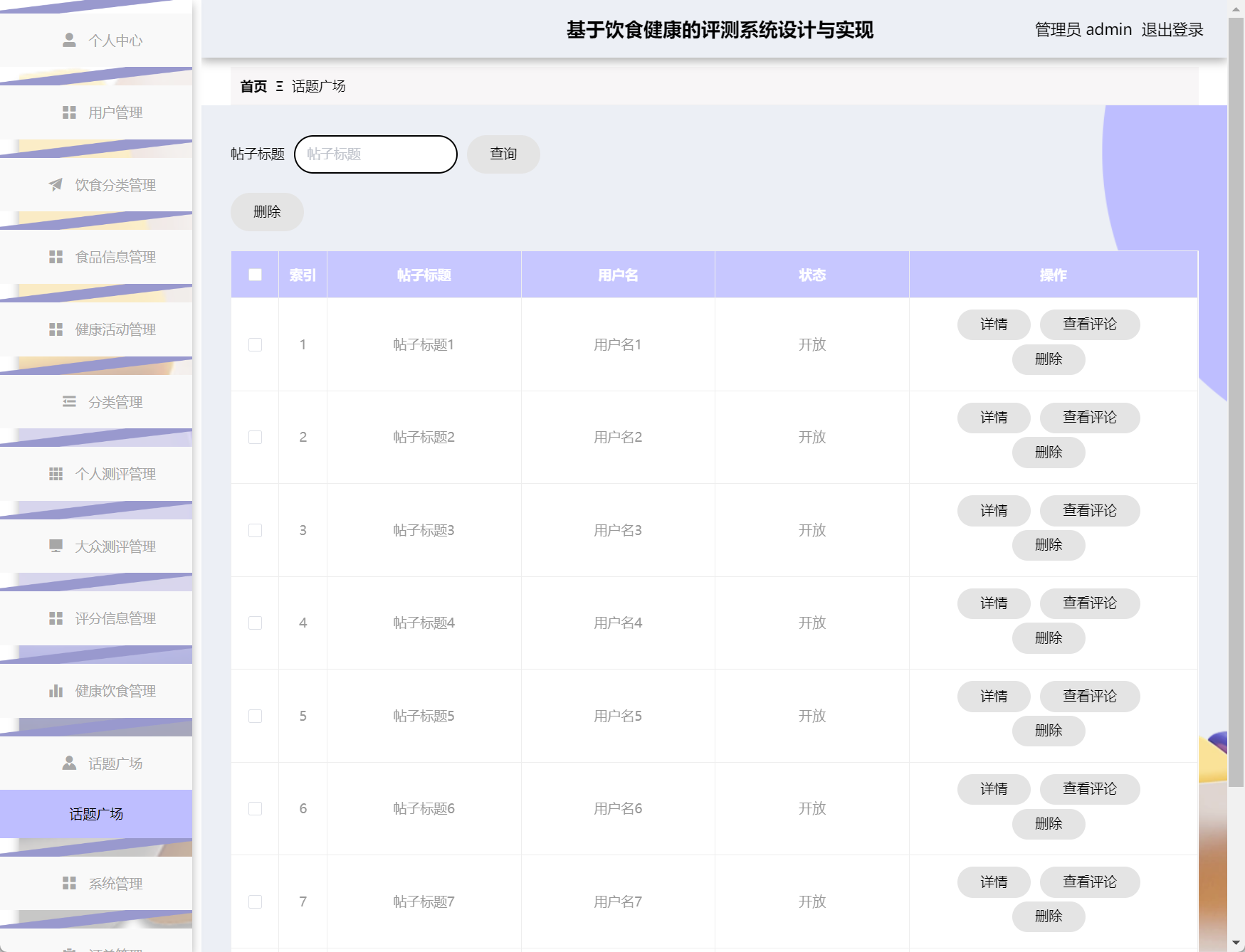Click 查看评论 for 帖子标题5
The image size is (1245, 952).
(1090, 696)
